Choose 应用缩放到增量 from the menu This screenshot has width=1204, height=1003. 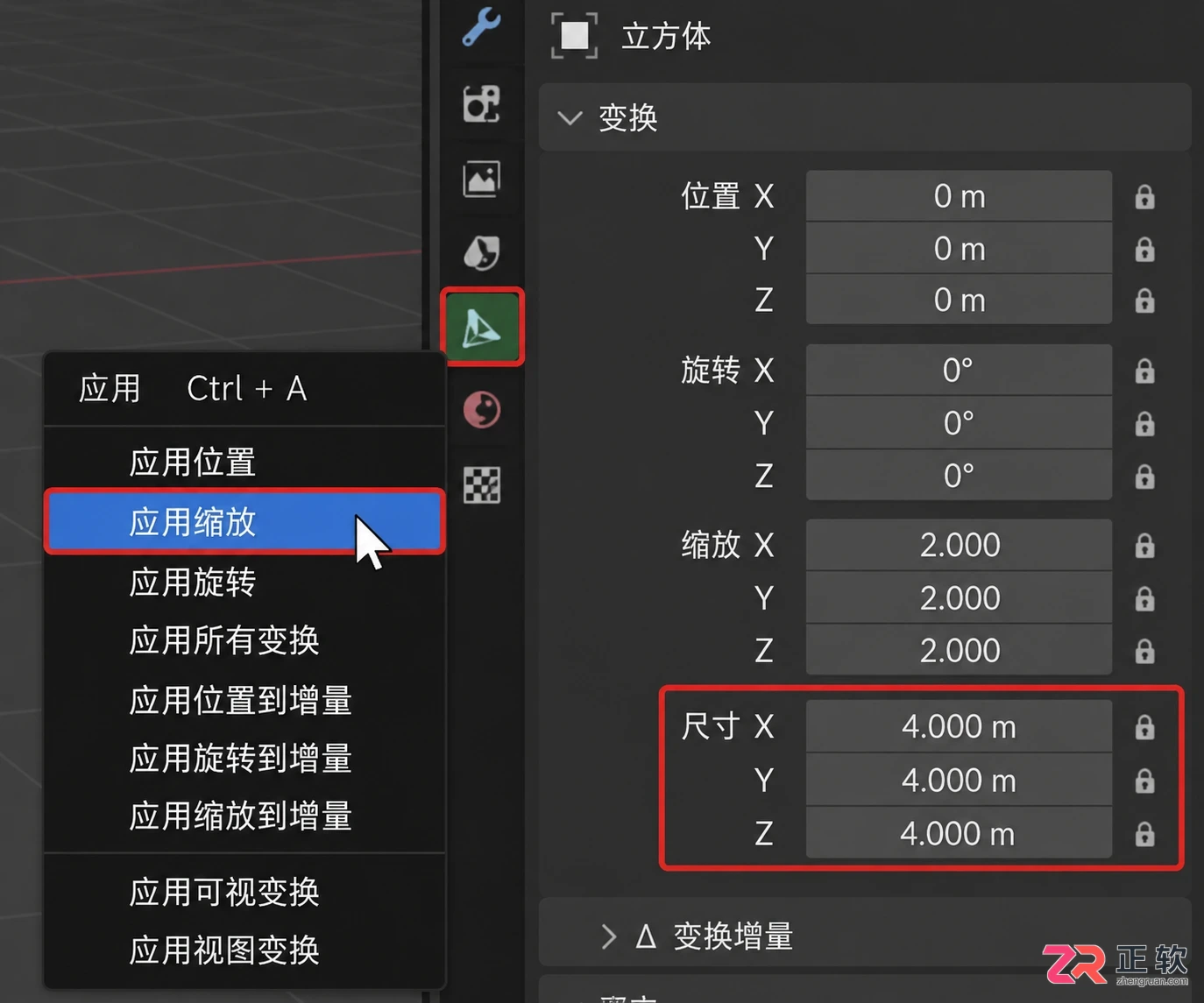[245, 816]
